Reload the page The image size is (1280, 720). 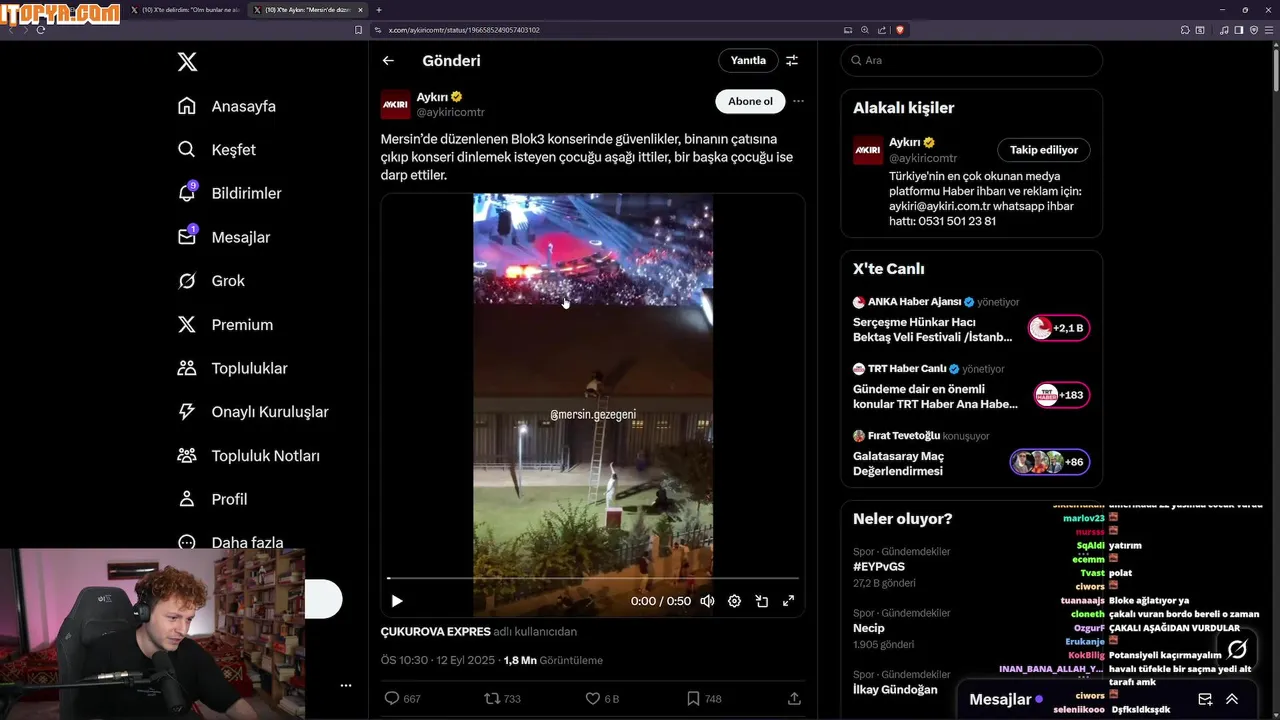point(41,30)
